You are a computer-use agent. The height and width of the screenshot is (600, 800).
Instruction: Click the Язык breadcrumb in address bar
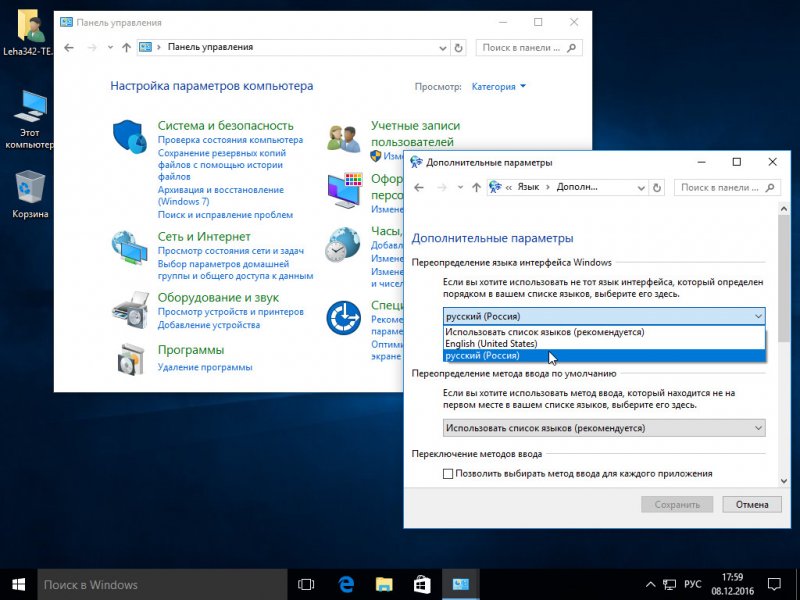[528, 187]
